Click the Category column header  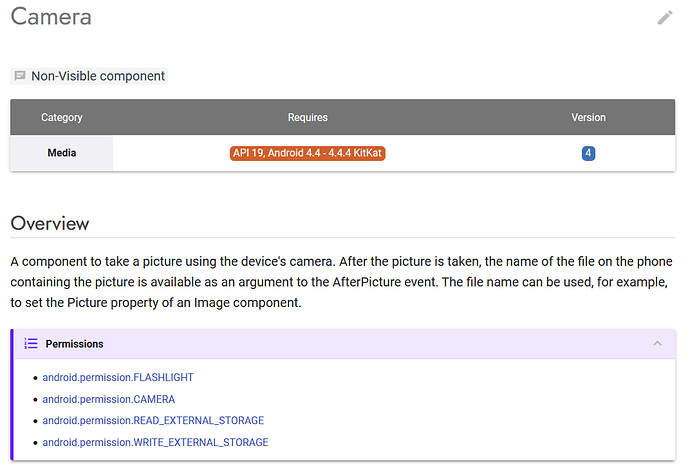(x=62, y=117)
